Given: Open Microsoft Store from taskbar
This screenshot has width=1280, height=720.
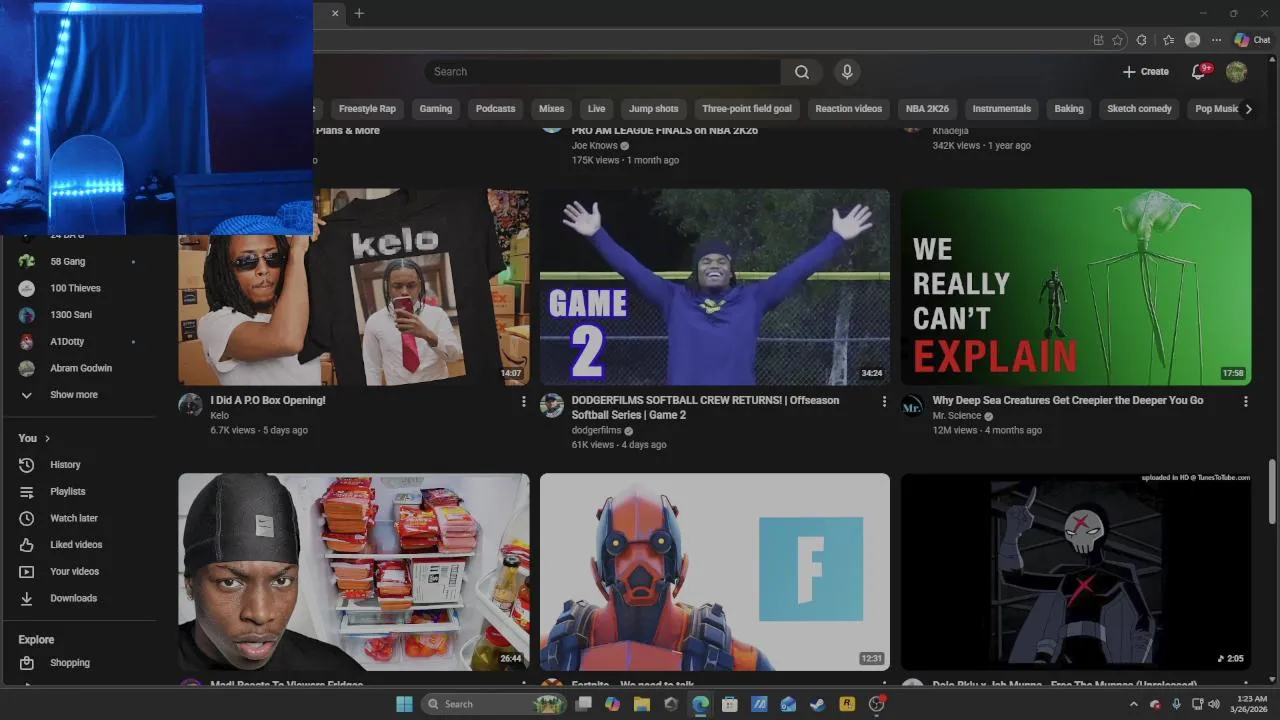Looking at the screenshot, I should (x=730, y=704).
